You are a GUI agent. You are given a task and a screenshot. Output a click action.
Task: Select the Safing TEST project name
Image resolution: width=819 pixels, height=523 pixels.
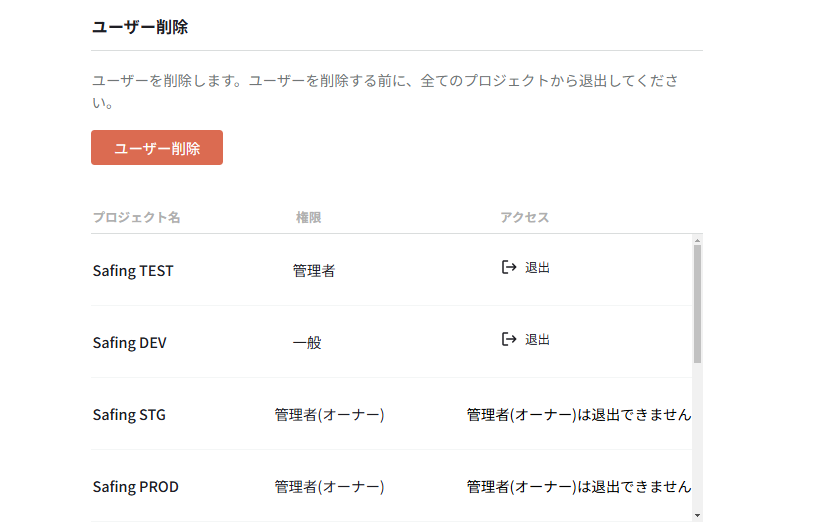133,270
